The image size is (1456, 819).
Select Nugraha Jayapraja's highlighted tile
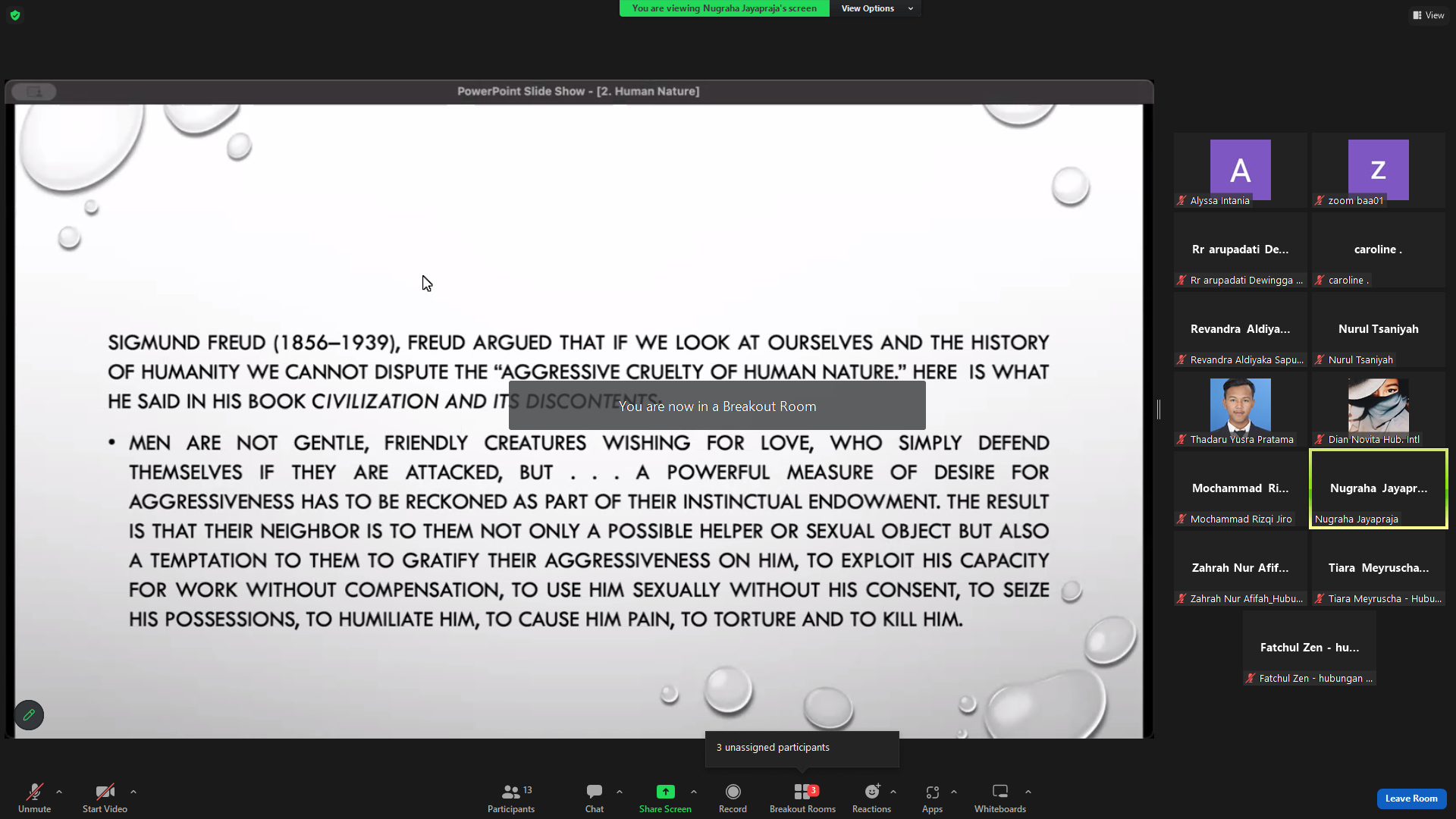[x=1379, y=488]
